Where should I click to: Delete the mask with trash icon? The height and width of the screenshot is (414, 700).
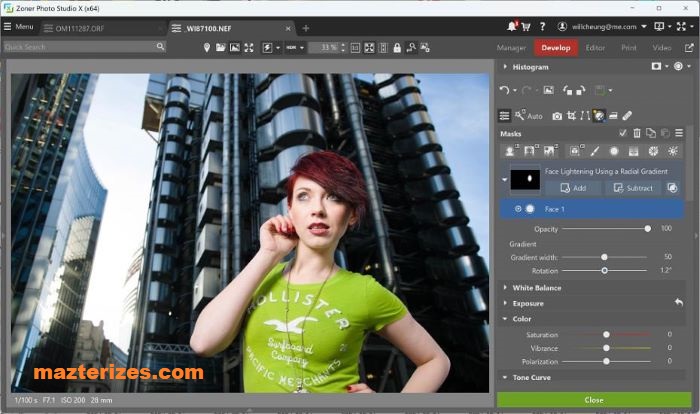tap(637, 133)
